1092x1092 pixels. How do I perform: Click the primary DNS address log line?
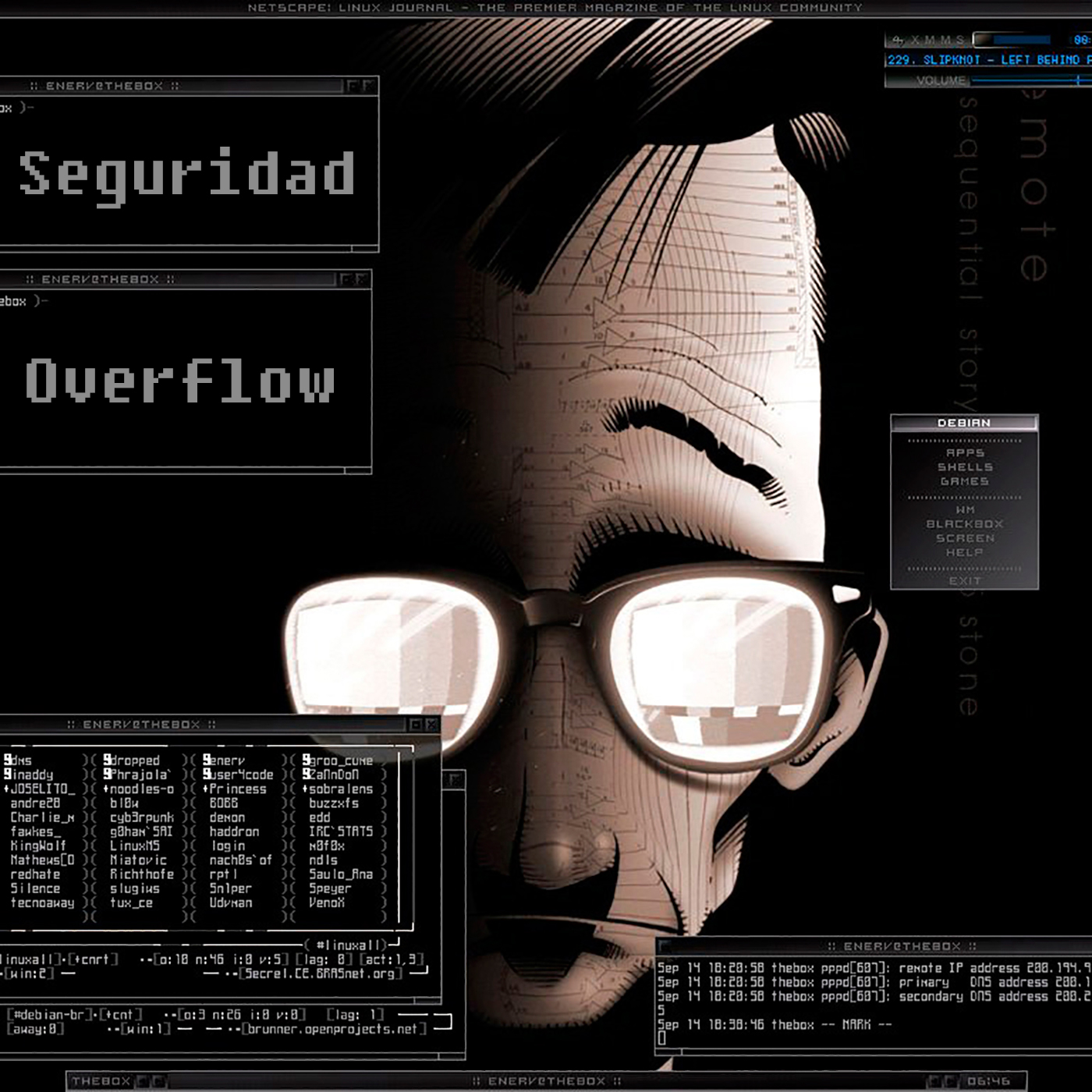(874, 982)
